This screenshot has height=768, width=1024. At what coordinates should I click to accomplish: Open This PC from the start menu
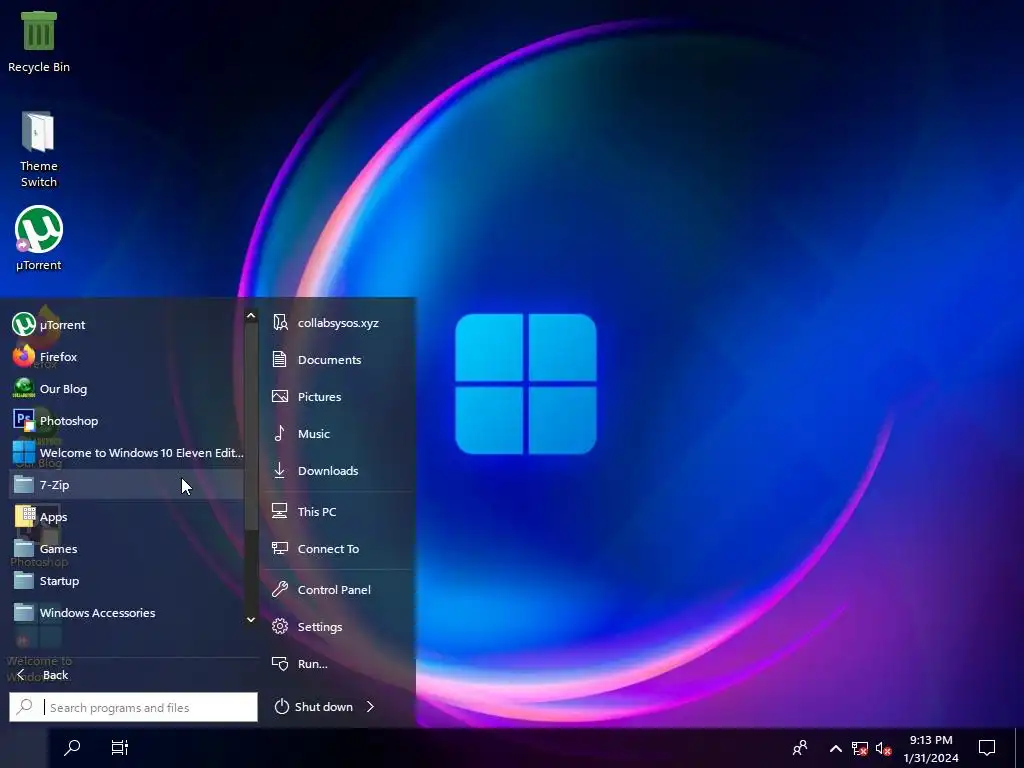coord(338,511)
